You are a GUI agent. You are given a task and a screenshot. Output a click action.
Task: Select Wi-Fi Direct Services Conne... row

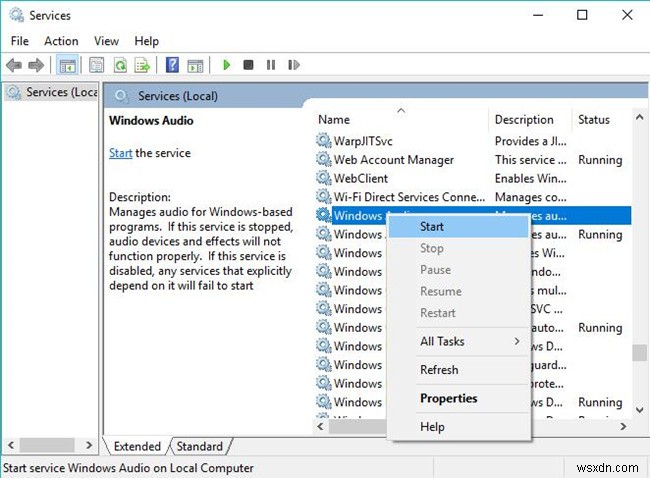click(473, 197)
